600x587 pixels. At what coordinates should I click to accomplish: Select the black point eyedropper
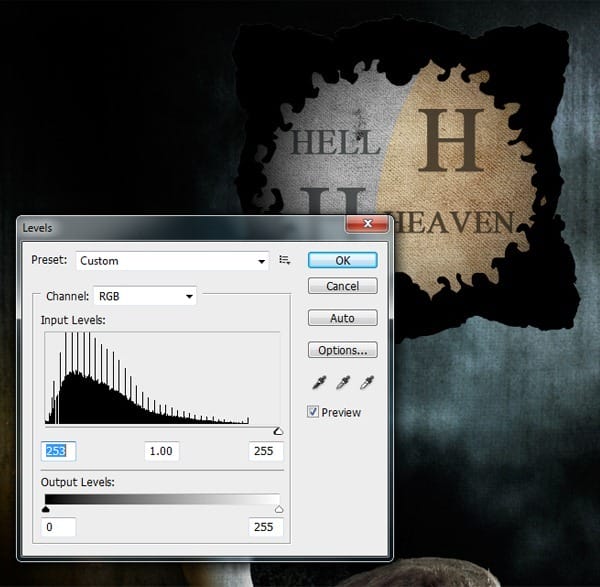click(319, 382)
